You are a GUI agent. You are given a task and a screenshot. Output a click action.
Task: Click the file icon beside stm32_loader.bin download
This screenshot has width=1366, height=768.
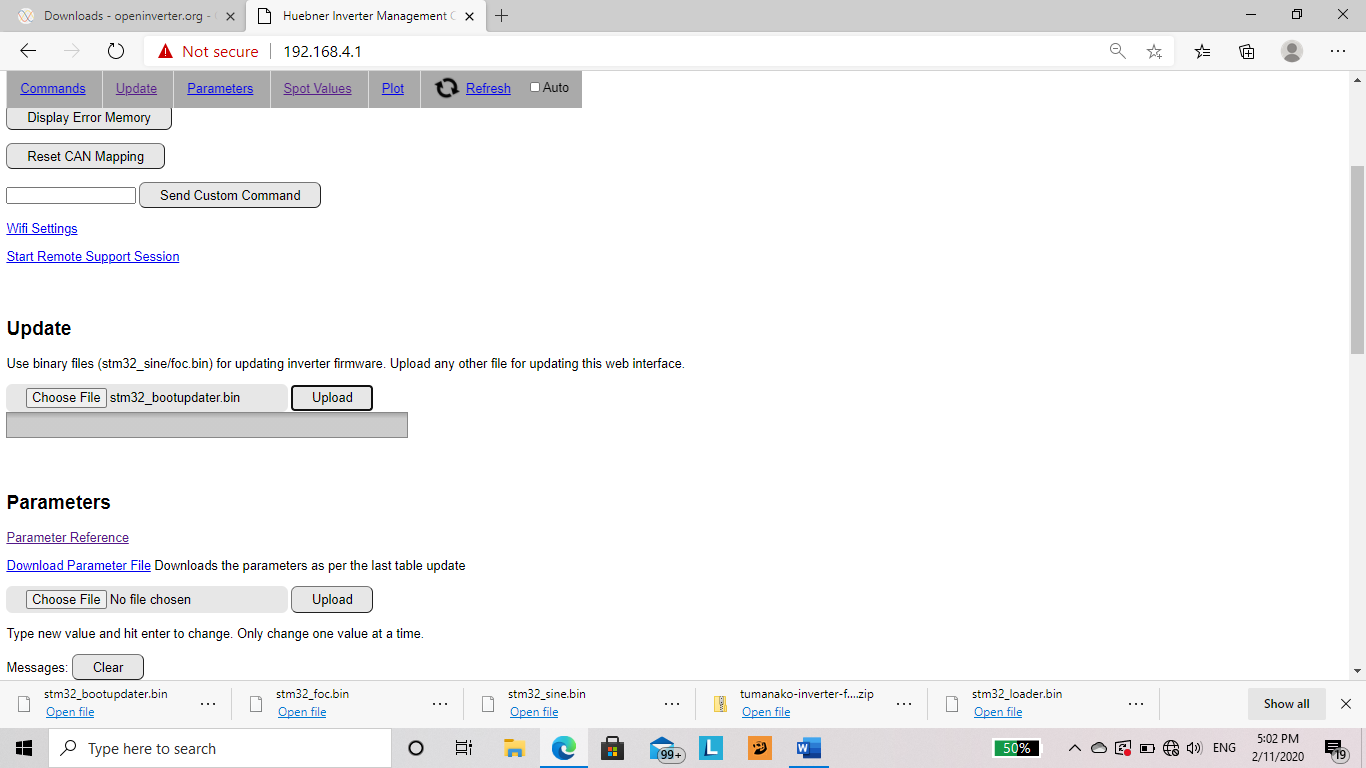coord(953,703)
